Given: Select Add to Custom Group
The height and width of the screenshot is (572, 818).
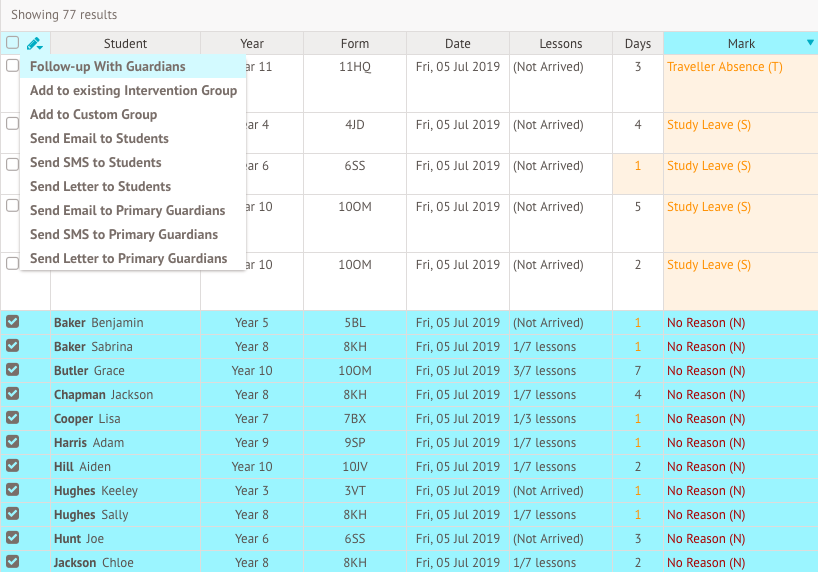Looking at the screenshot, I should (x=93, y=115).
